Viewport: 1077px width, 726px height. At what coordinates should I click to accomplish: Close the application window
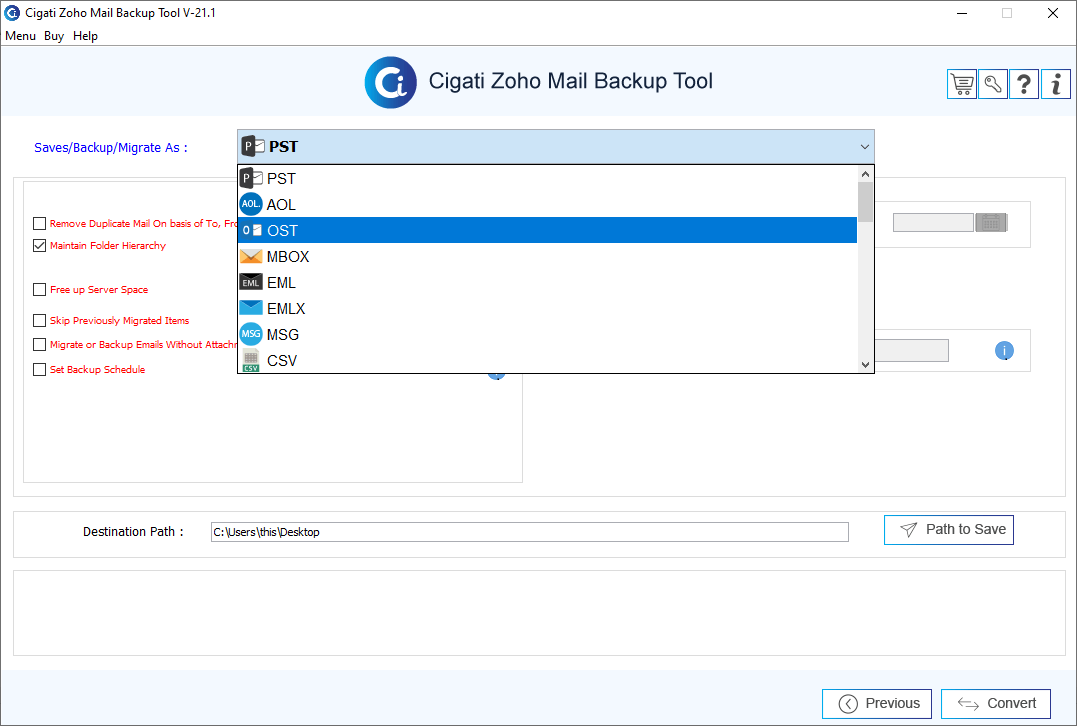[1052, 13]
